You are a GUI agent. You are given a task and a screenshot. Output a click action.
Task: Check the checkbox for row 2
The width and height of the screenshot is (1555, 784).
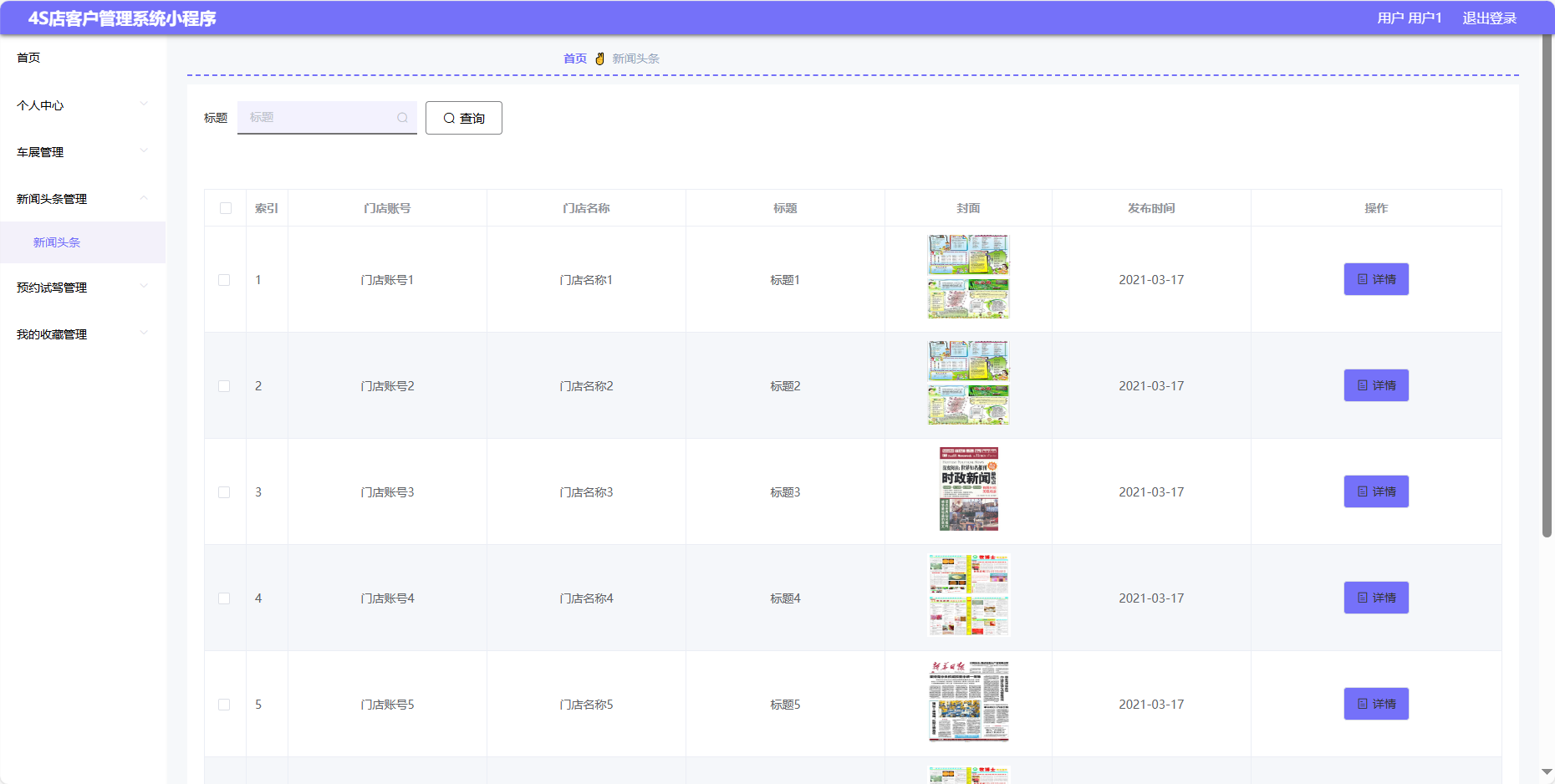tap(224, 386)
